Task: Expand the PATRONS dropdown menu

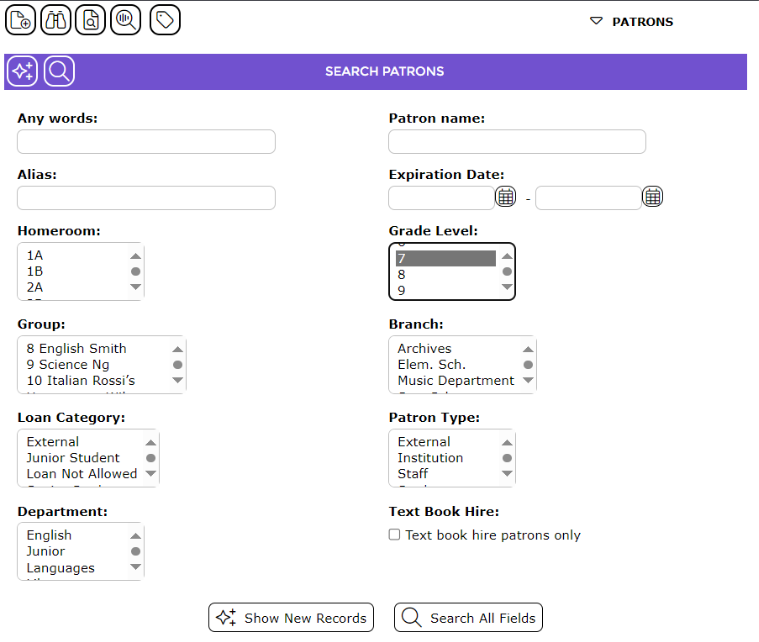Action: coord(632,22)
